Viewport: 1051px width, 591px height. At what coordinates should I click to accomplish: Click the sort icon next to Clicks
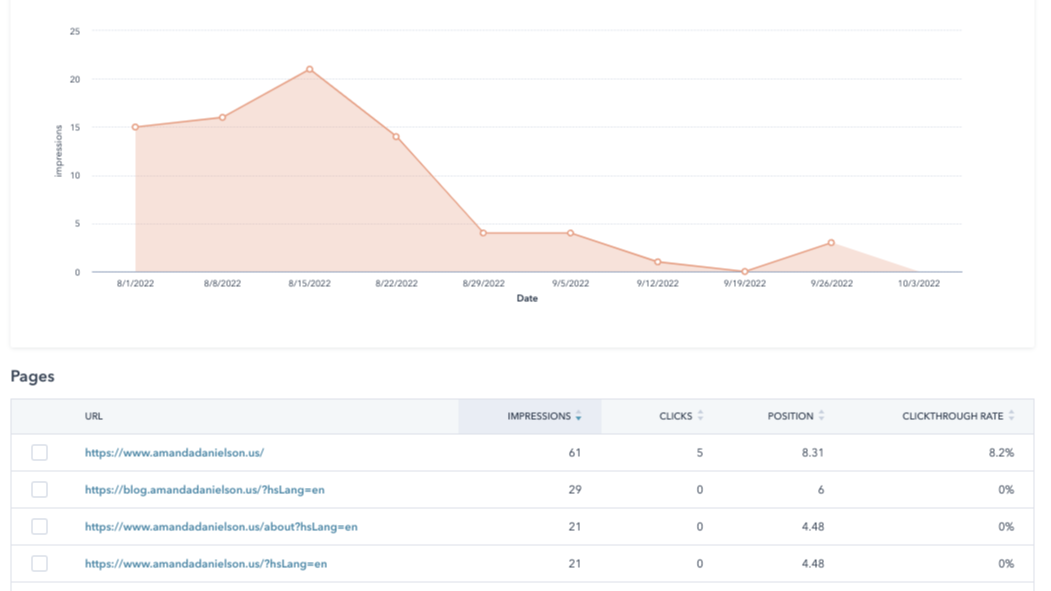tap(700, 416)
